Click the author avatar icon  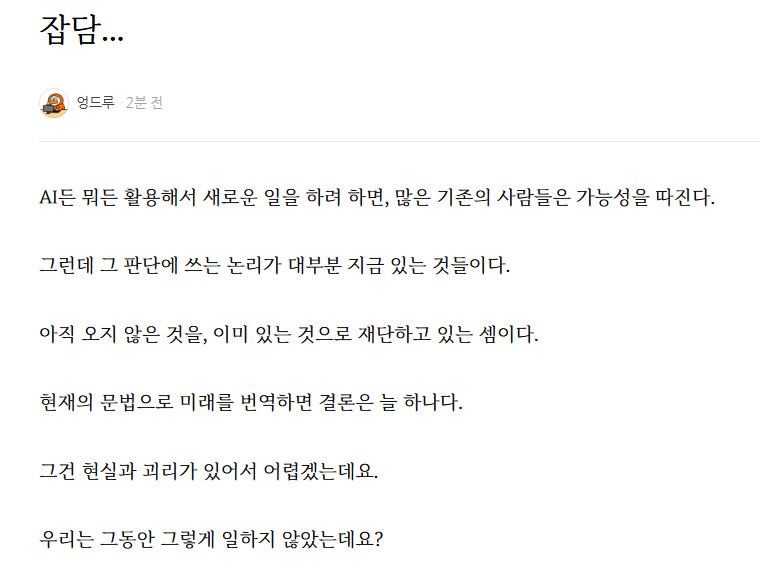(53, 103)
